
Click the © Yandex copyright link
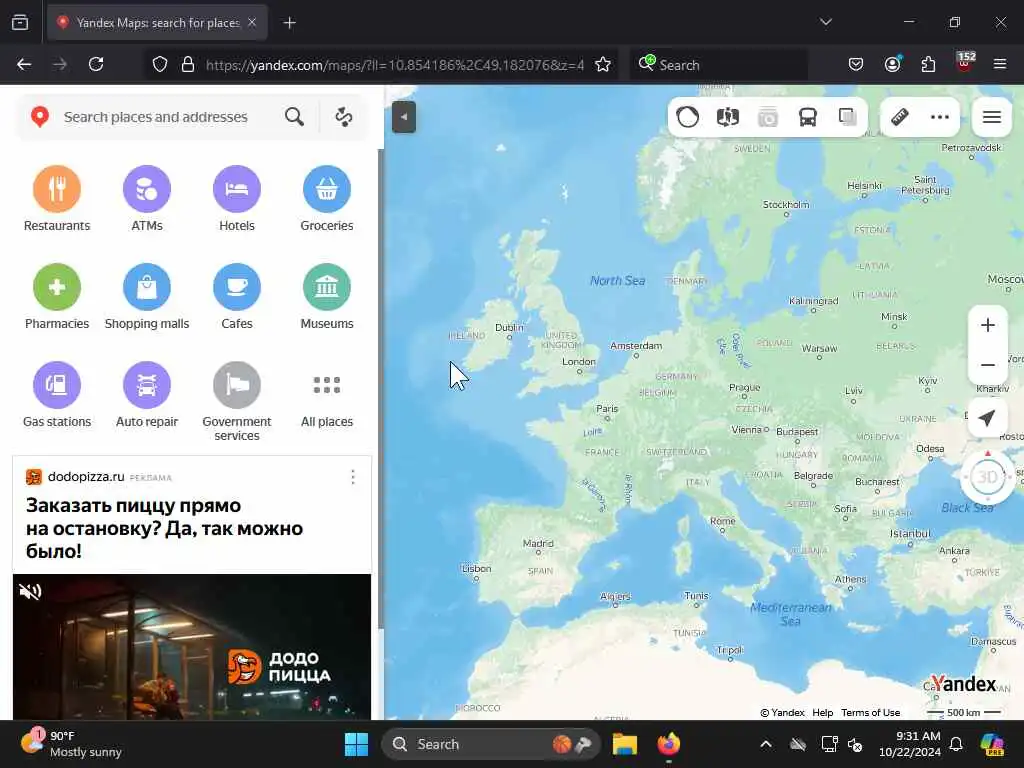[x=782, y=712]
